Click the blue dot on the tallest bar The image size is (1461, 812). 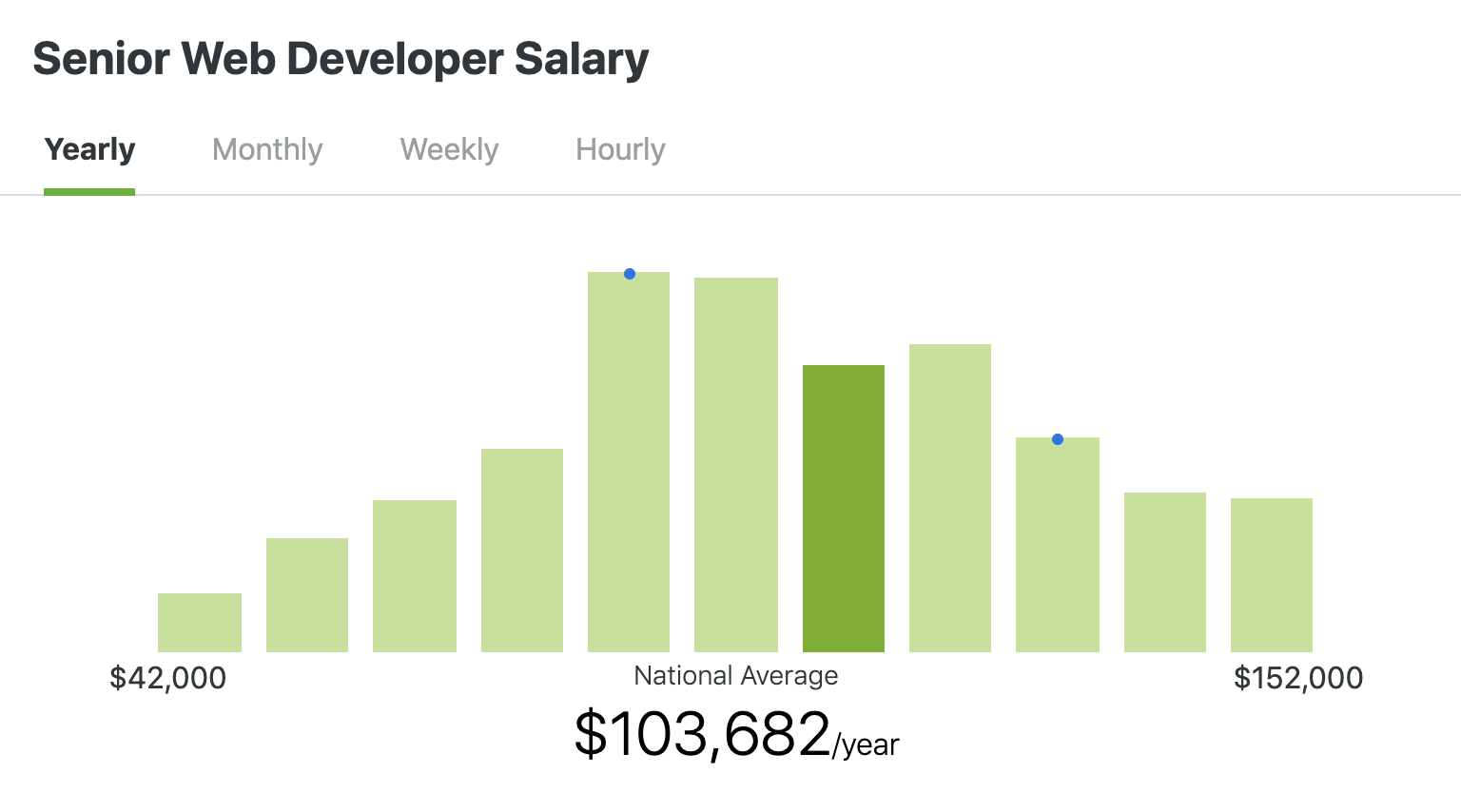click(x=629, y=273)
